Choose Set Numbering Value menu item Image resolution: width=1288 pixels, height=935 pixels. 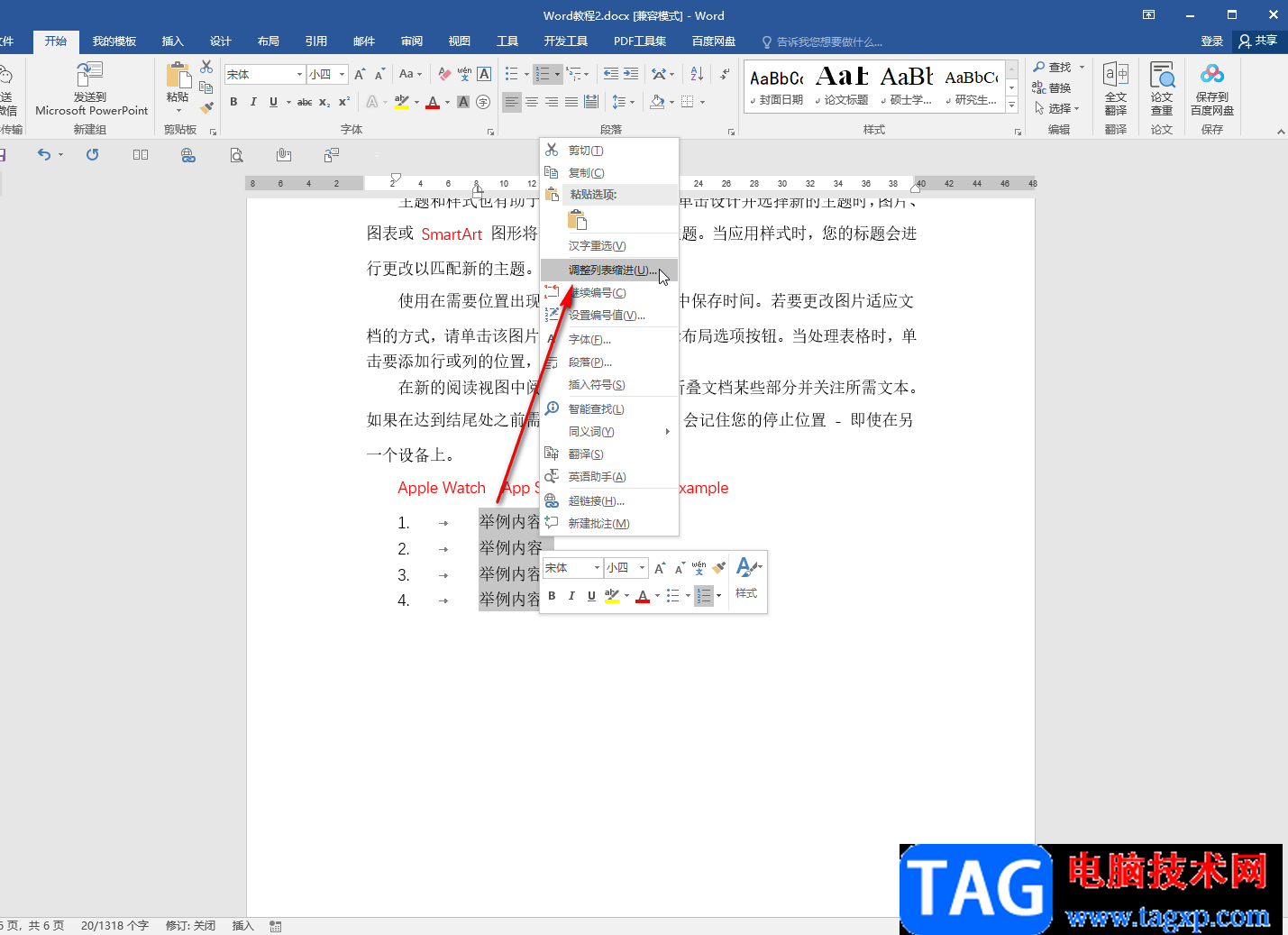(x=609, y=316)
